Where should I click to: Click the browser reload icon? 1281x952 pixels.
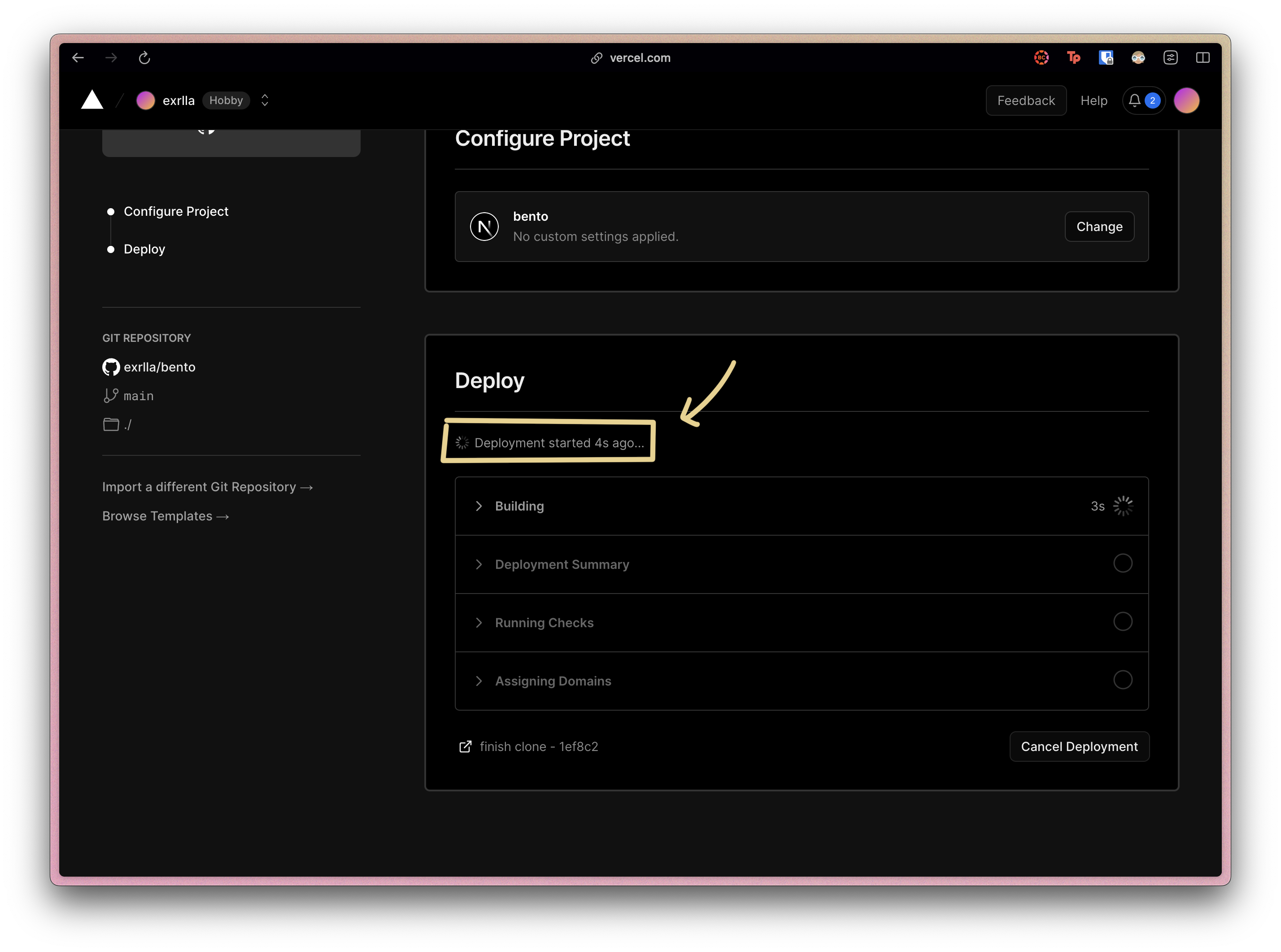(x=144, y=57)
